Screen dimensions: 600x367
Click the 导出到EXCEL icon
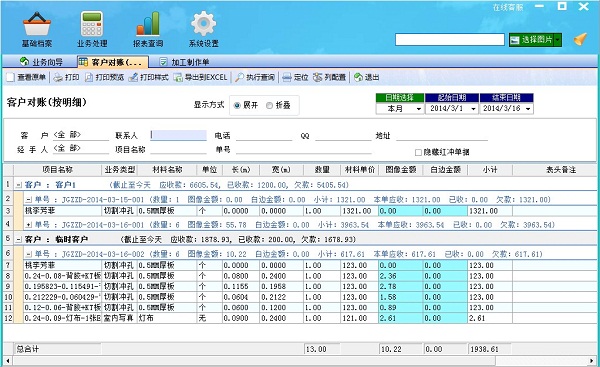pos(178,78)
